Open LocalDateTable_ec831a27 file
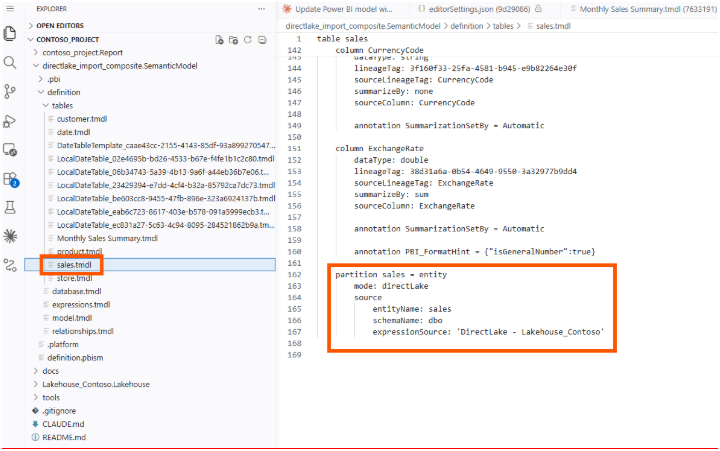 pos(165,225)
